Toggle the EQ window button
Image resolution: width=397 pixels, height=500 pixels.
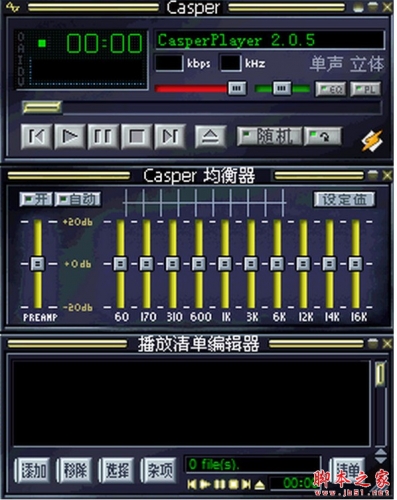point(331,89)
